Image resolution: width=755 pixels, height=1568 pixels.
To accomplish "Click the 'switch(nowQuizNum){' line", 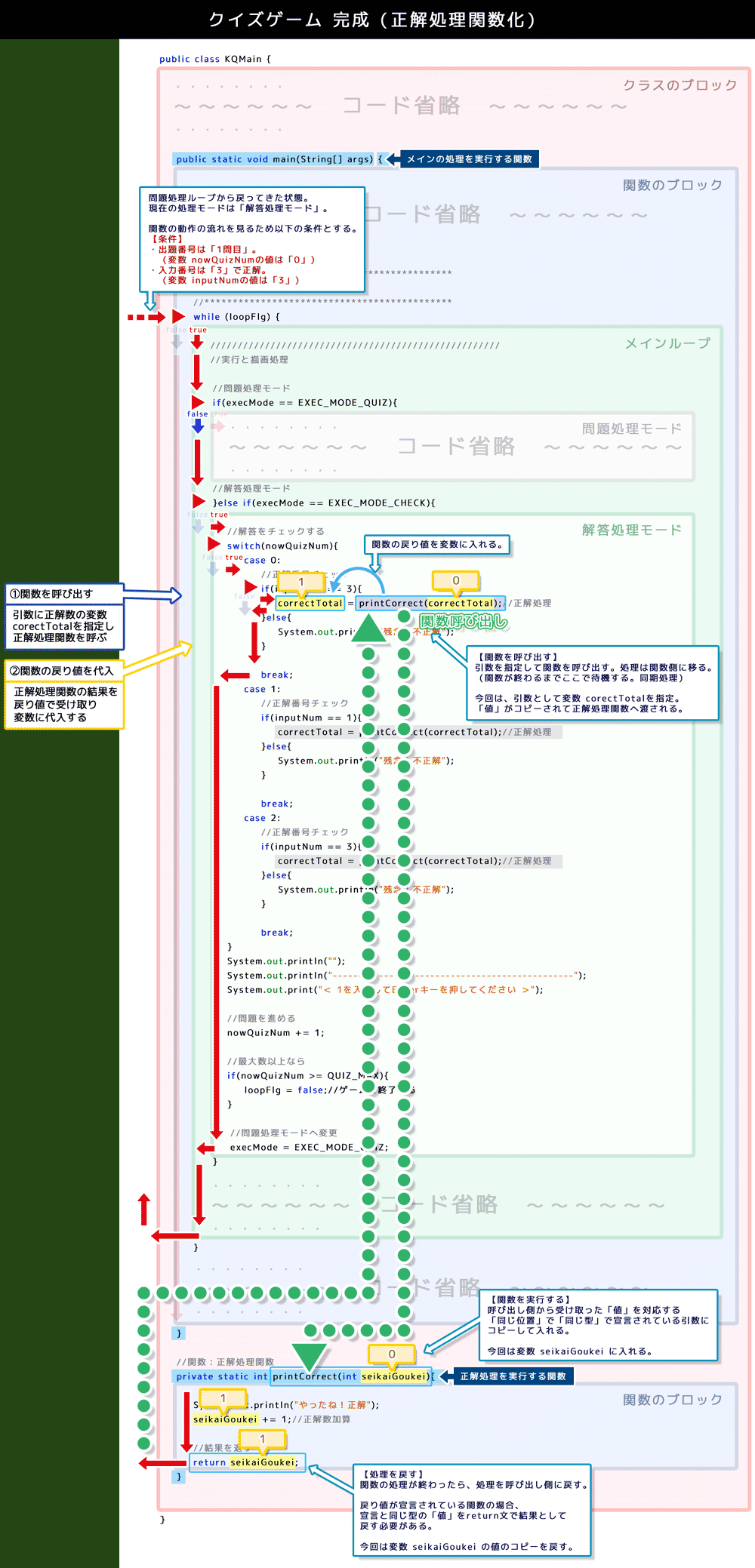I will click(x=282, y=546).
